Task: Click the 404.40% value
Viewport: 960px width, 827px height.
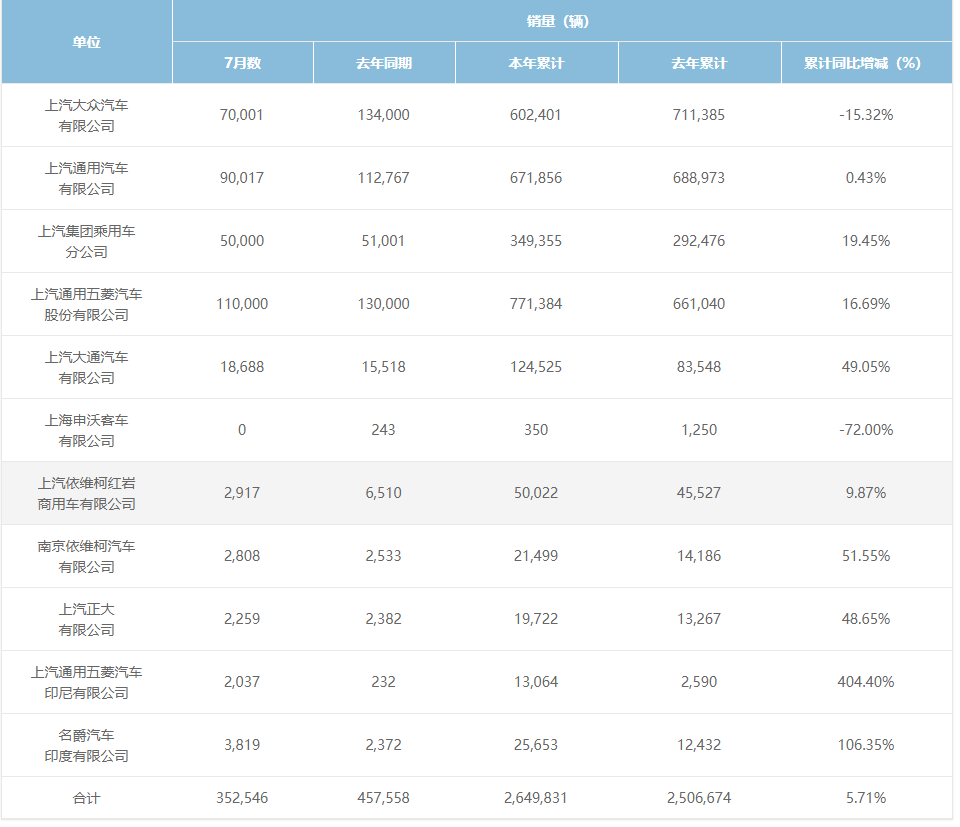Action: [x=866, y=683]
